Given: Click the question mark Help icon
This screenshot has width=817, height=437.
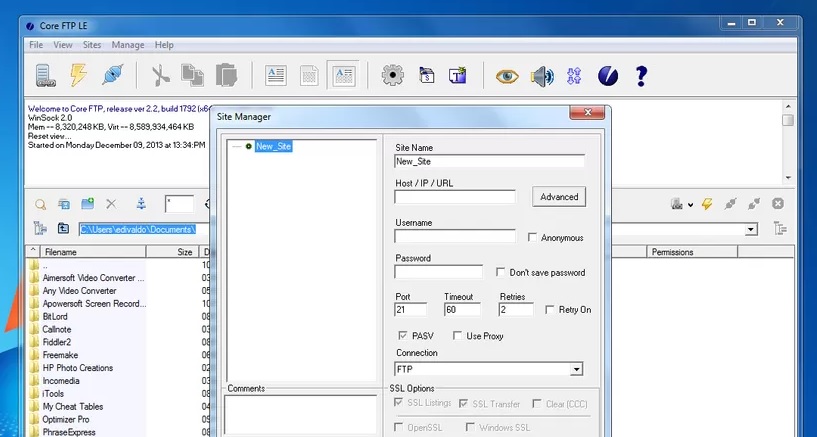Looking at the screenshot, I should pos(641,76).
